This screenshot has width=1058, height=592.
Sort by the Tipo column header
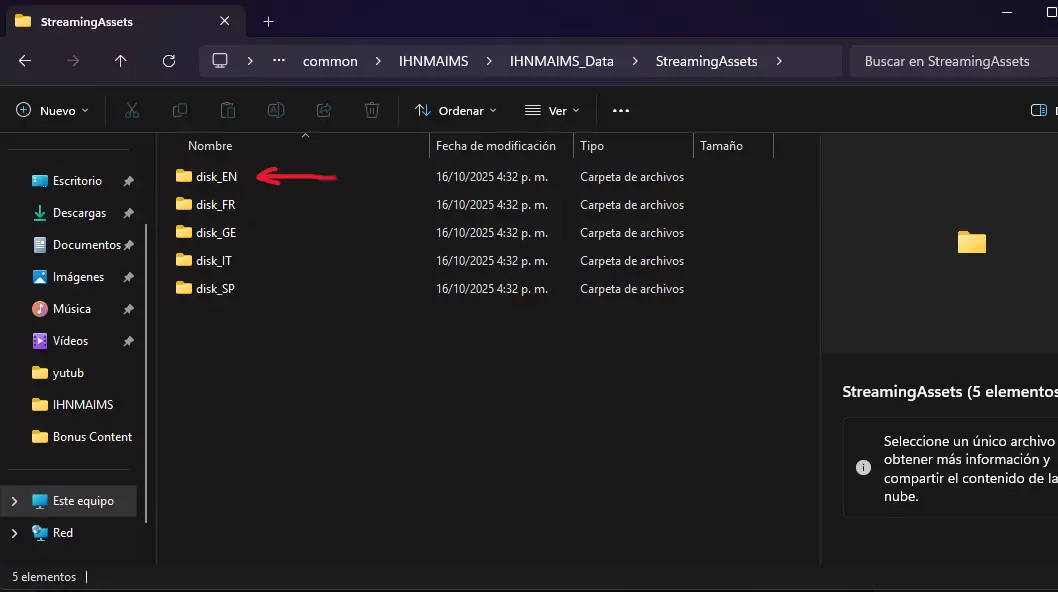[592, 146]
